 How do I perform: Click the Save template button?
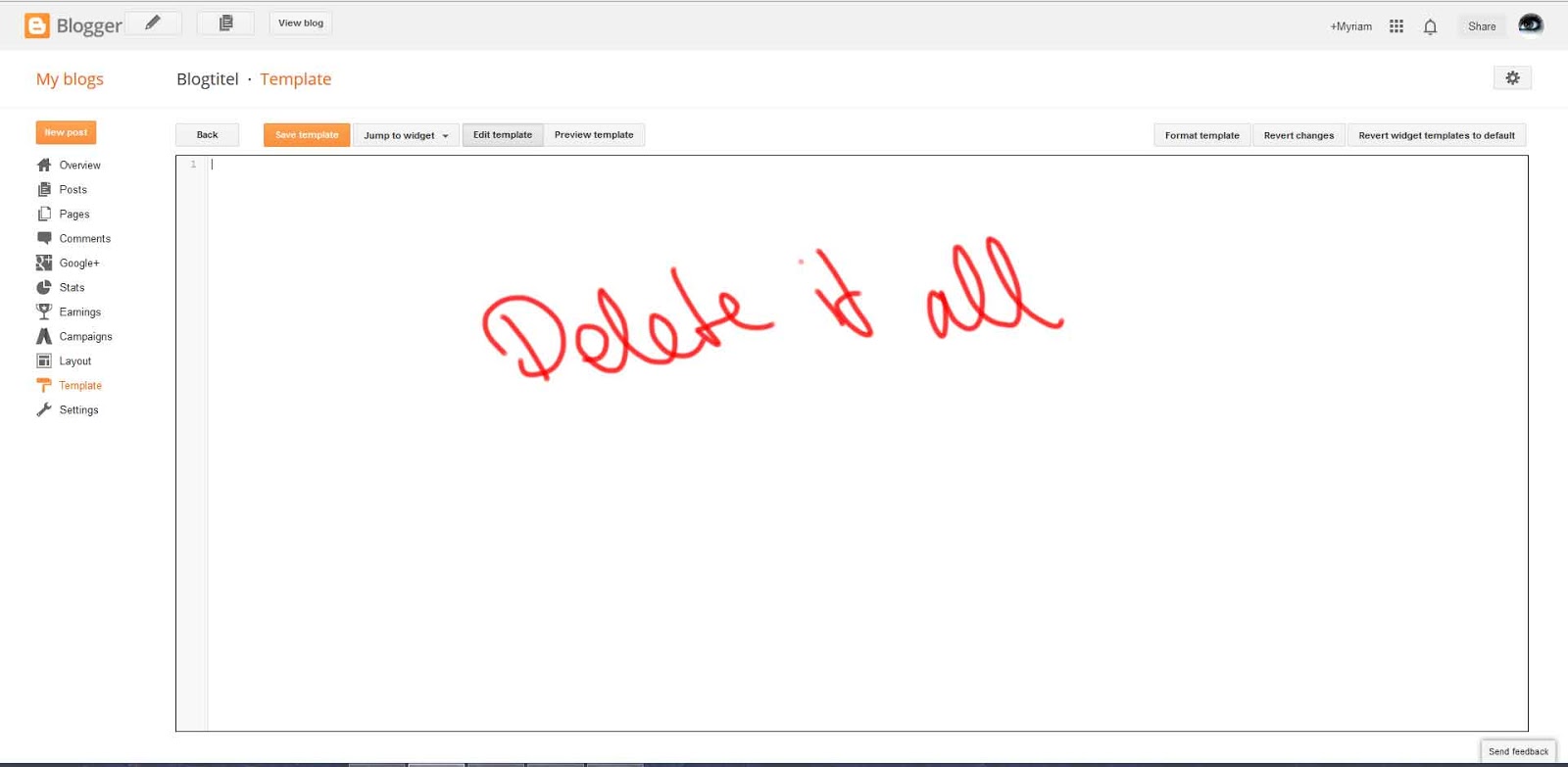307,135
